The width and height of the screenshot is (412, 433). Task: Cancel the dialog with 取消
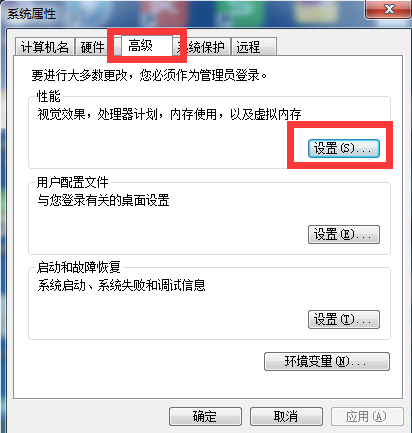click(286, 416)
